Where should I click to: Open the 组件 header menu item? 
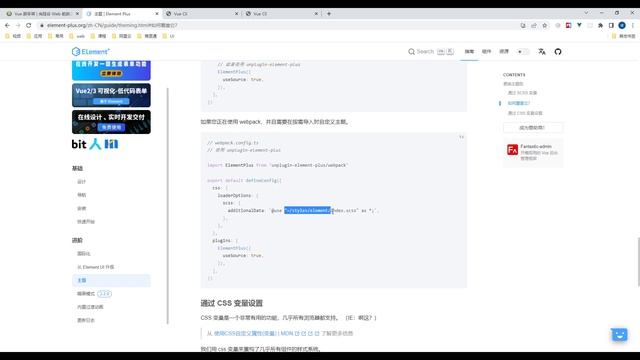coord(487,52)
